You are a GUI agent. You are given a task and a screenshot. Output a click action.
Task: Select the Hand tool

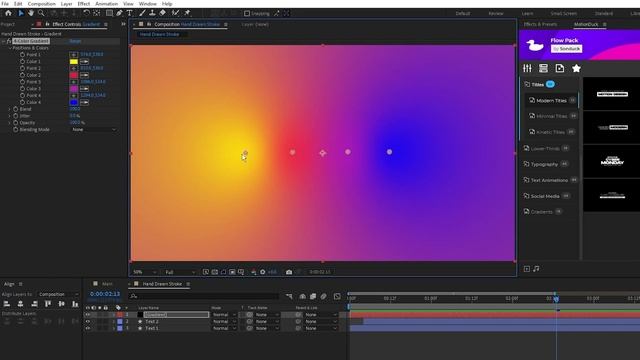[31, 13]
